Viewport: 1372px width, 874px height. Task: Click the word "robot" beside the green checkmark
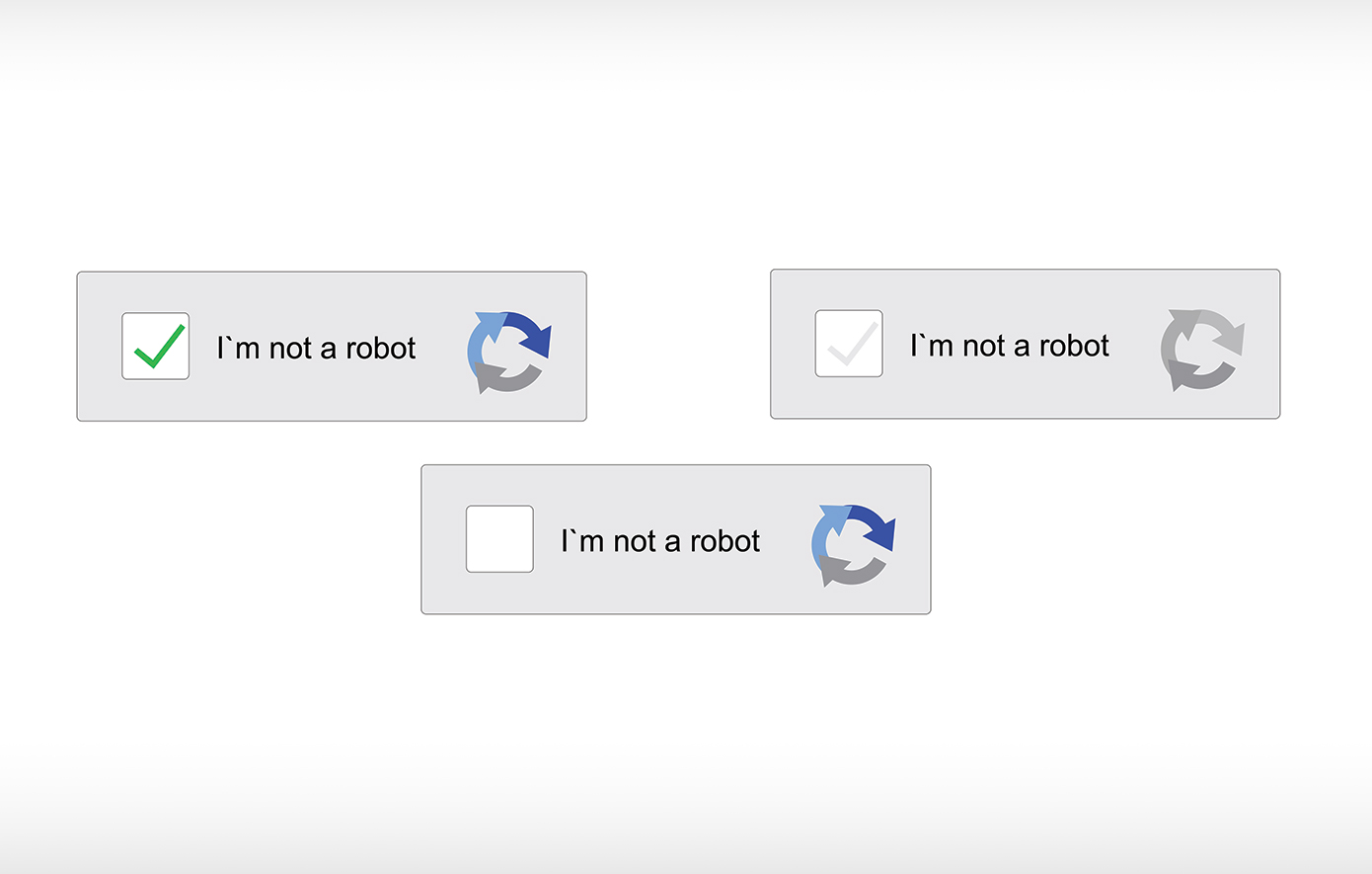click(x=381, y=348)
